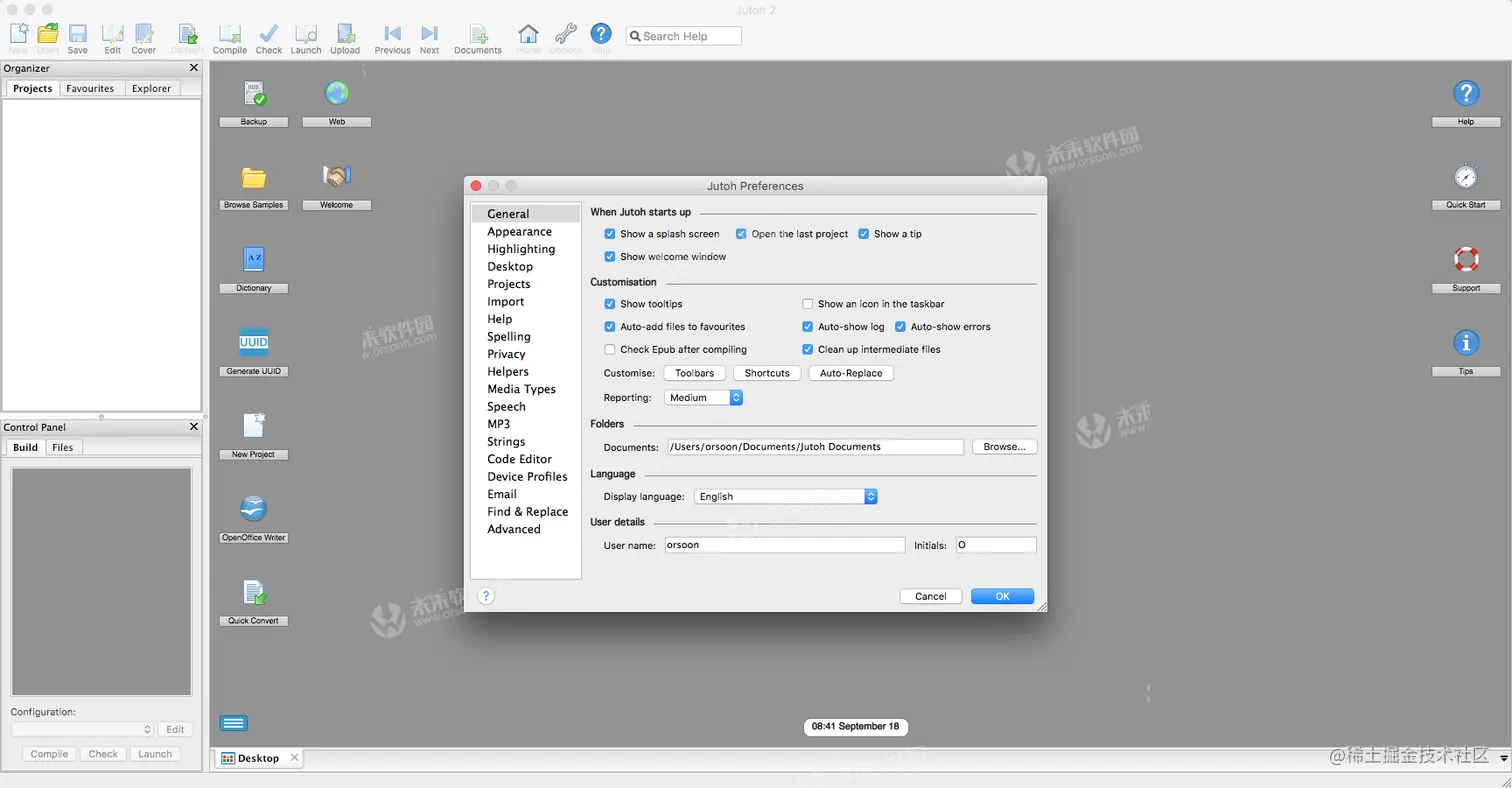
Task: Click the Launch toolbar icon
Action: coord(306,35)
